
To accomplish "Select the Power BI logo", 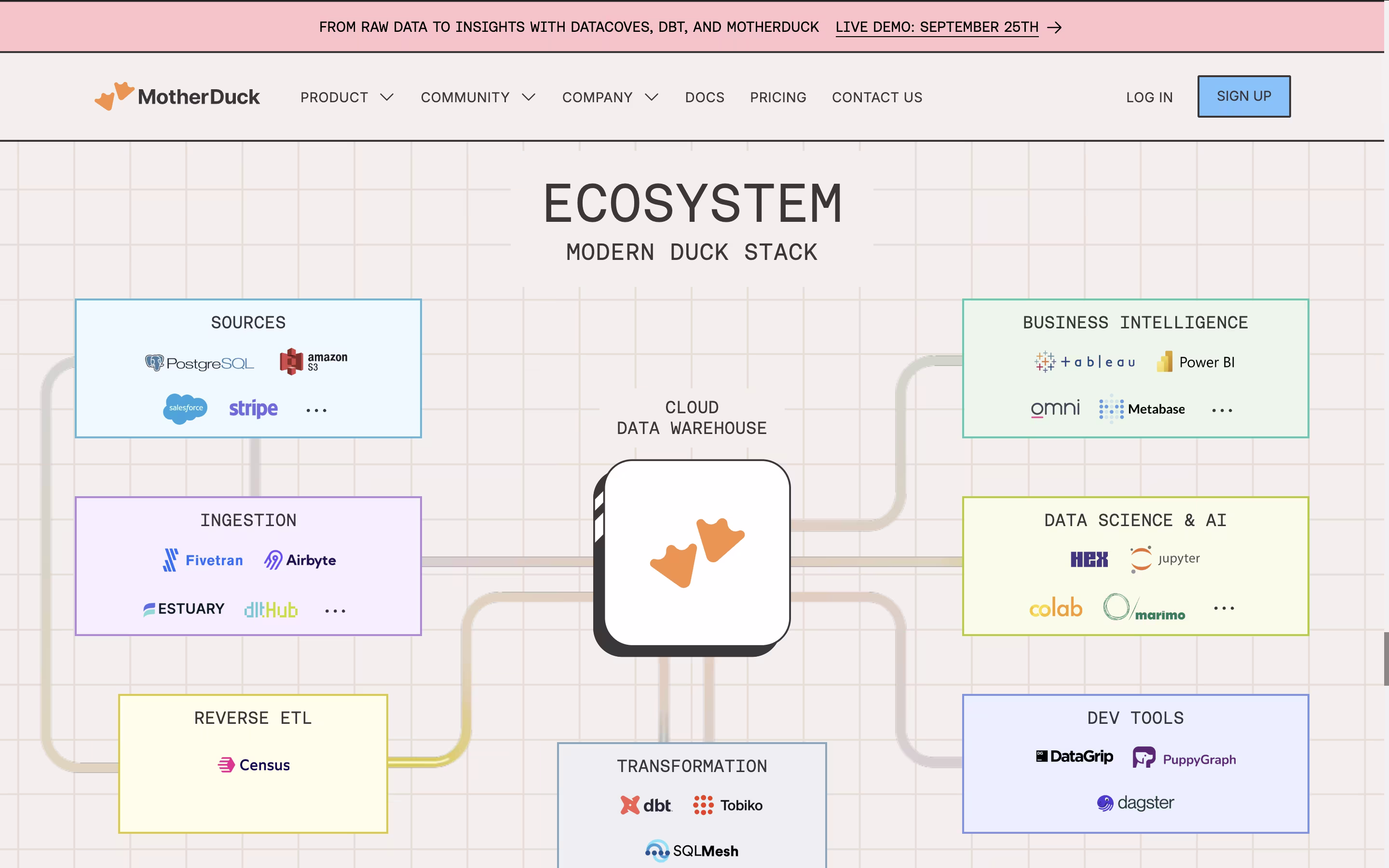I will coord(1196,362).
